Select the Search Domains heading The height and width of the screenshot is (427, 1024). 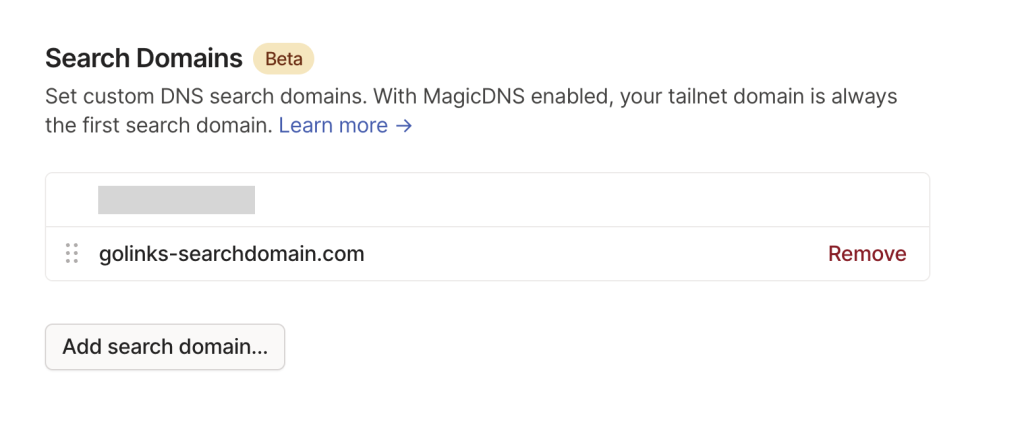tap(144, 59)
